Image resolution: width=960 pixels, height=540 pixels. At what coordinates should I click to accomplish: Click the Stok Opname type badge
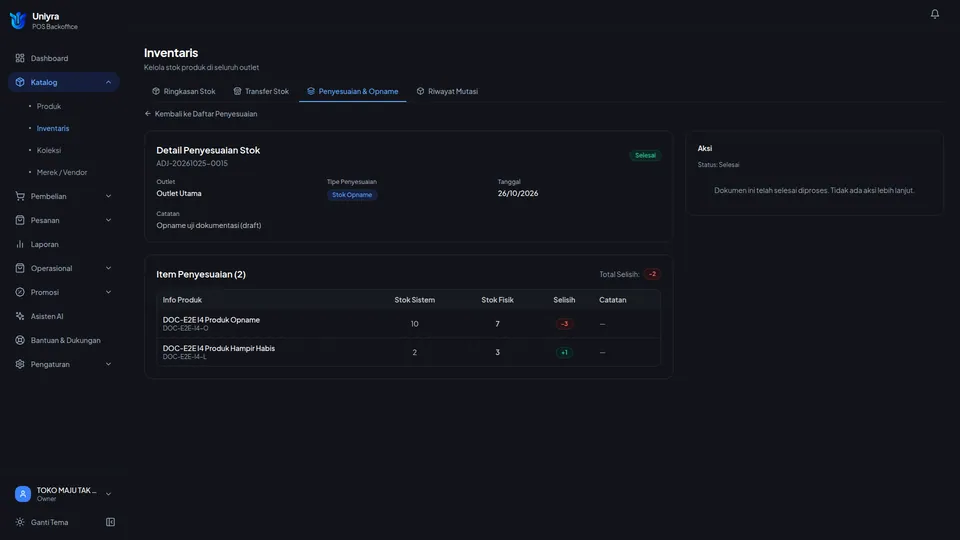[352, 195]
